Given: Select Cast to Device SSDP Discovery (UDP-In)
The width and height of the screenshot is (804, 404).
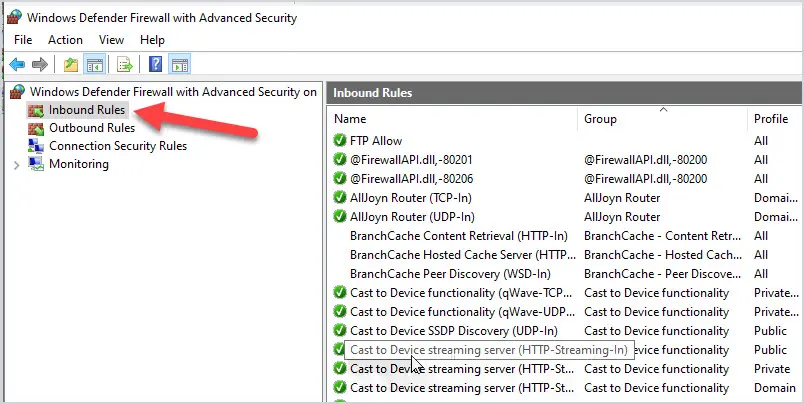Looking at the screenshot, I should tap(454, 330).
